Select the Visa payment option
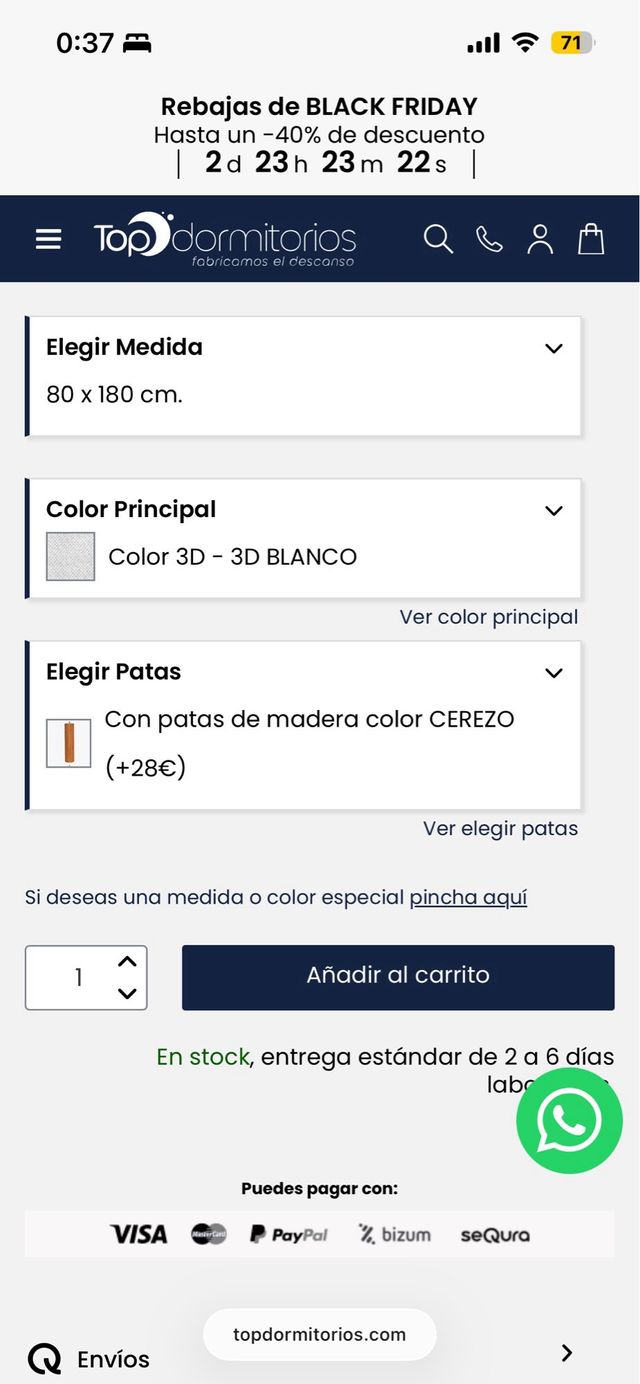This screenshot has width=640, height=1384. [x=139, y=1233]
